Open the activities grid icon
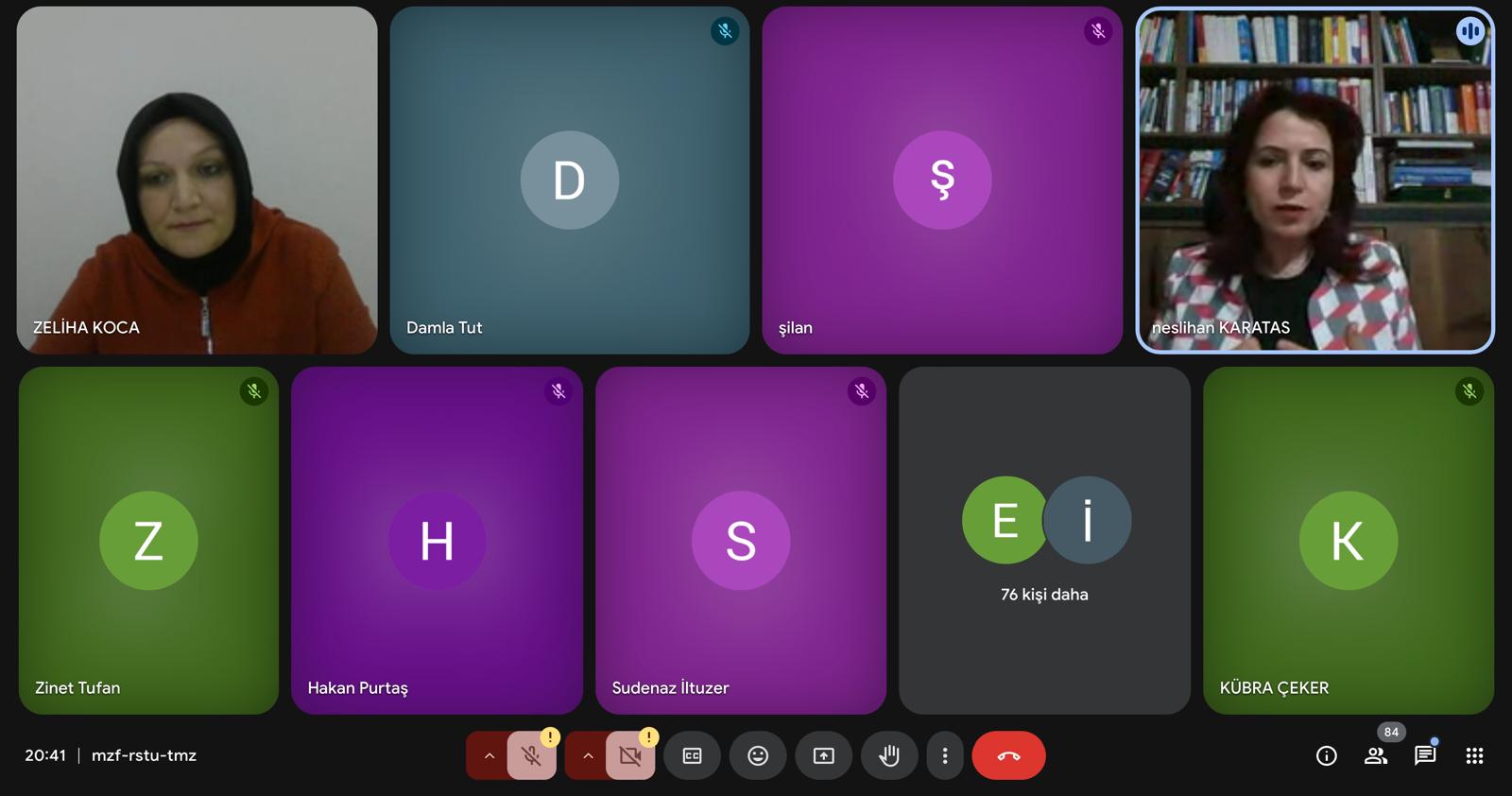 tap(1474, 755)
